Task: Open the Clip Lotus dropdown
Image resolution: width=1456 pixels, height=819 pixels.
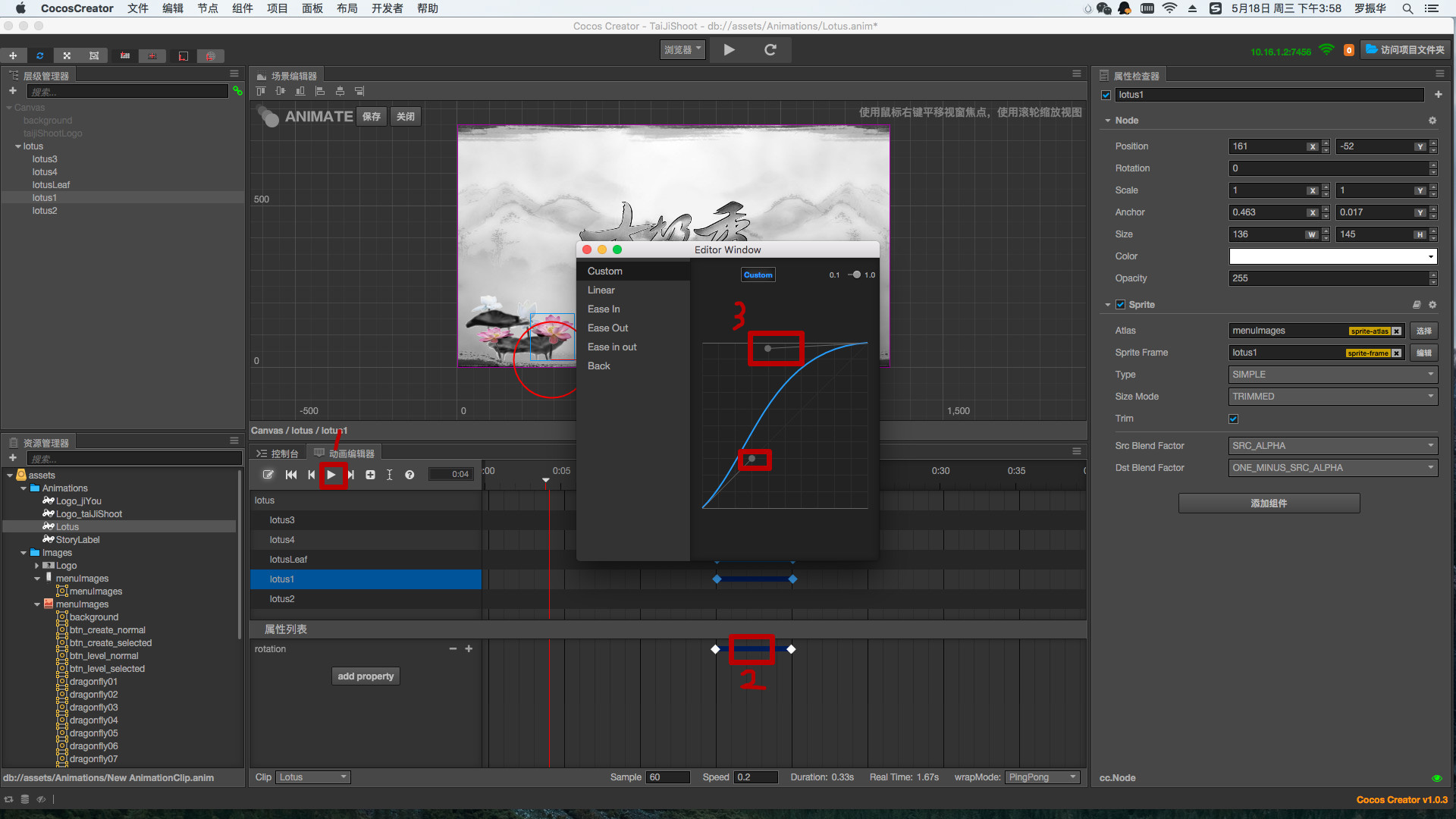Action: (312, 777)
